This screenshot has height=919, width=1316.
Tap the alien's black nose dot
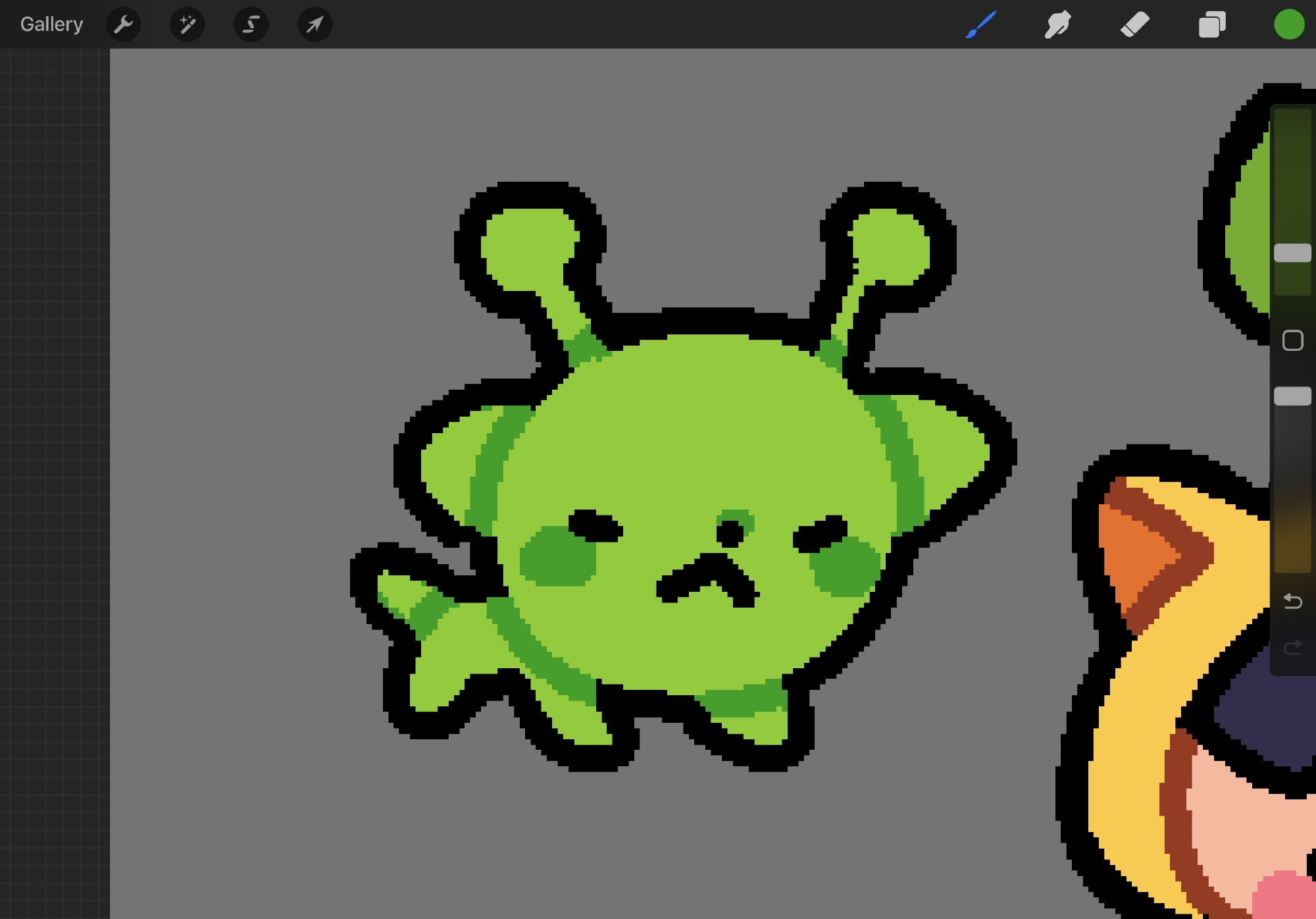click(x=729, y=532)
